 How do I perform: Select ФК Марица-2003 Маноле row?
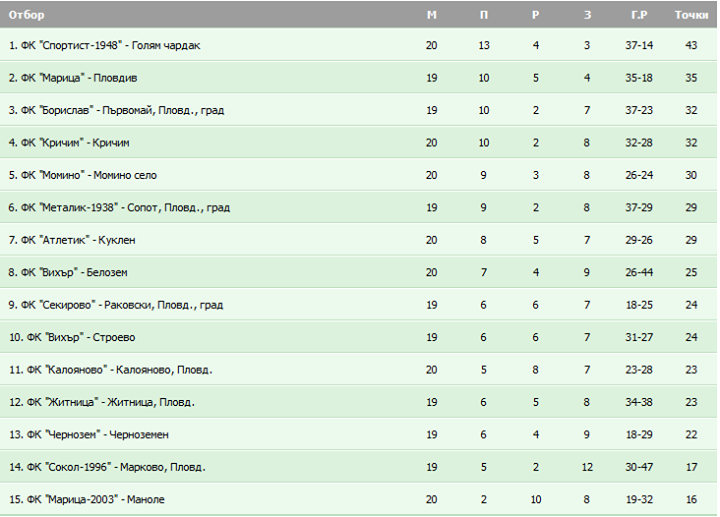[358, 500]
